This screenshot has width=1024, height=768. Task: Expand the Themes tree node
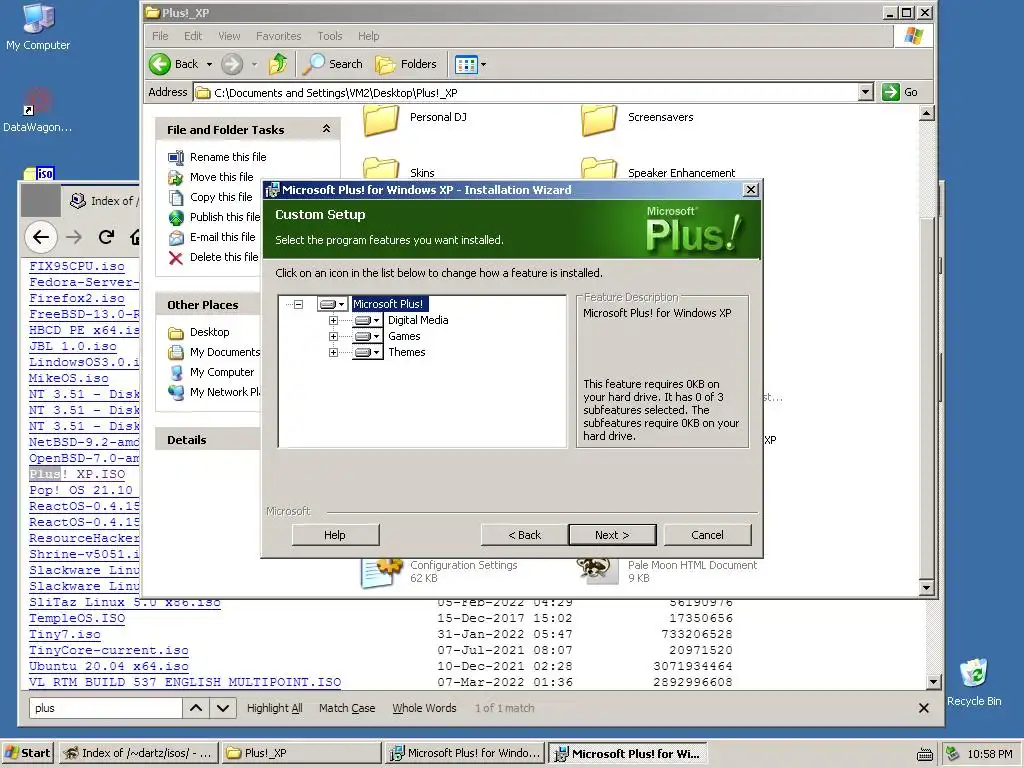pyautogui.click(x=333, y=353)
